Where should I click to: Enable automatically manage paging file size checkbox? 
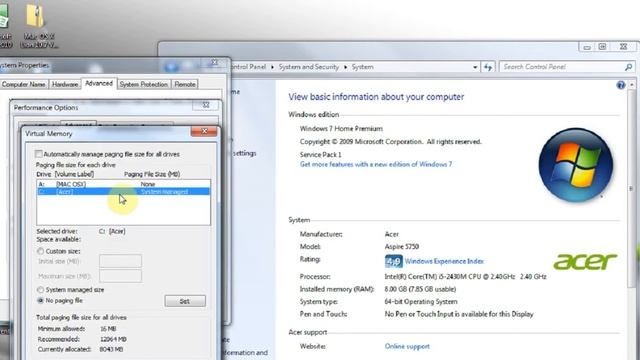point(38,154)
